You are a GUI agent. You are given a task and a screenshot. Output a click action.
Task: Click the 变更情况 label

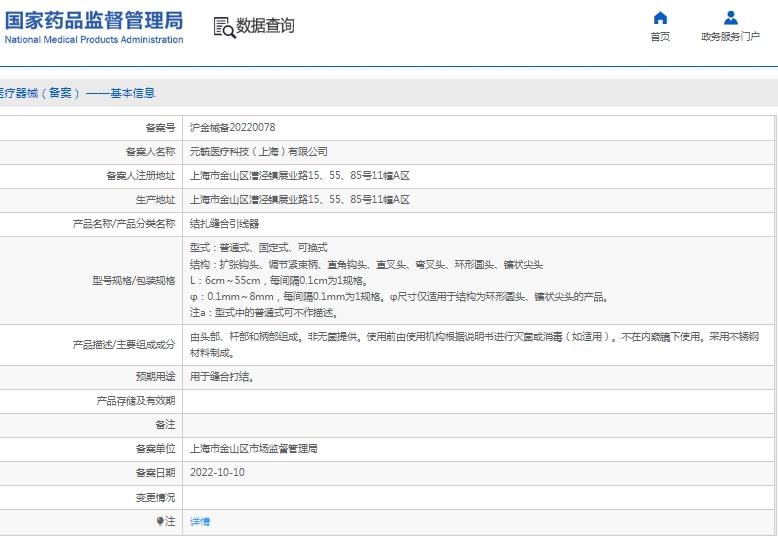[155, 497]
